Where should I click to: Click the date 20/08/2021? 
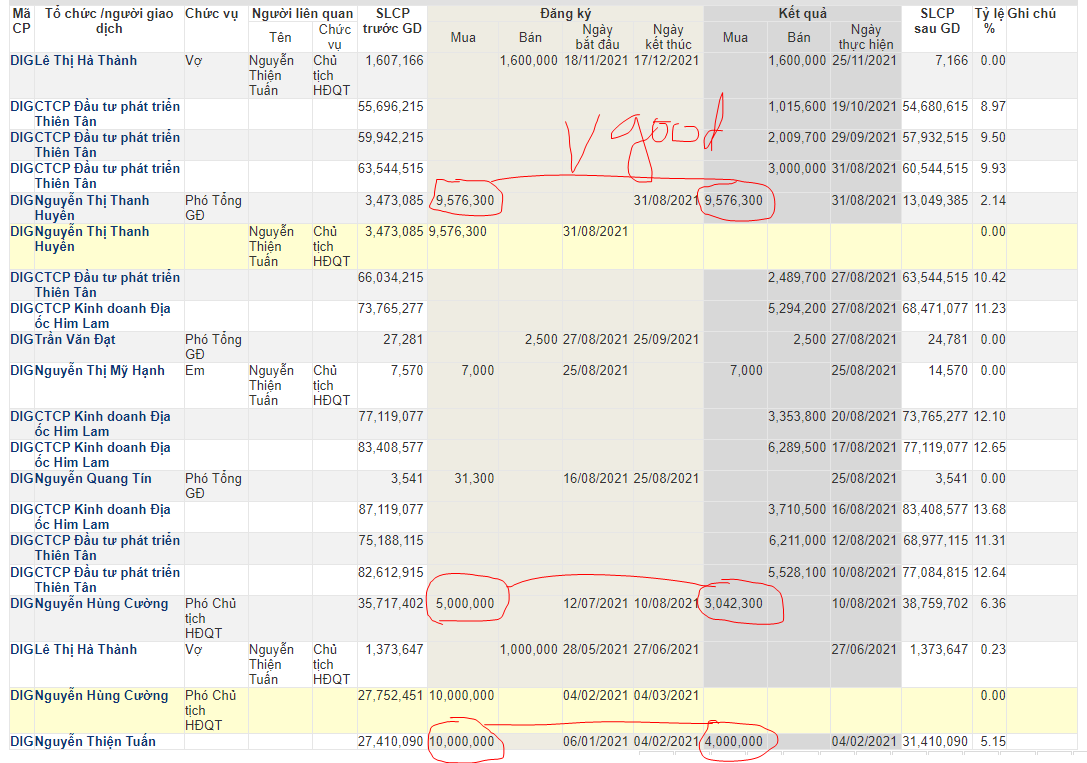click(x=864, y=417)
